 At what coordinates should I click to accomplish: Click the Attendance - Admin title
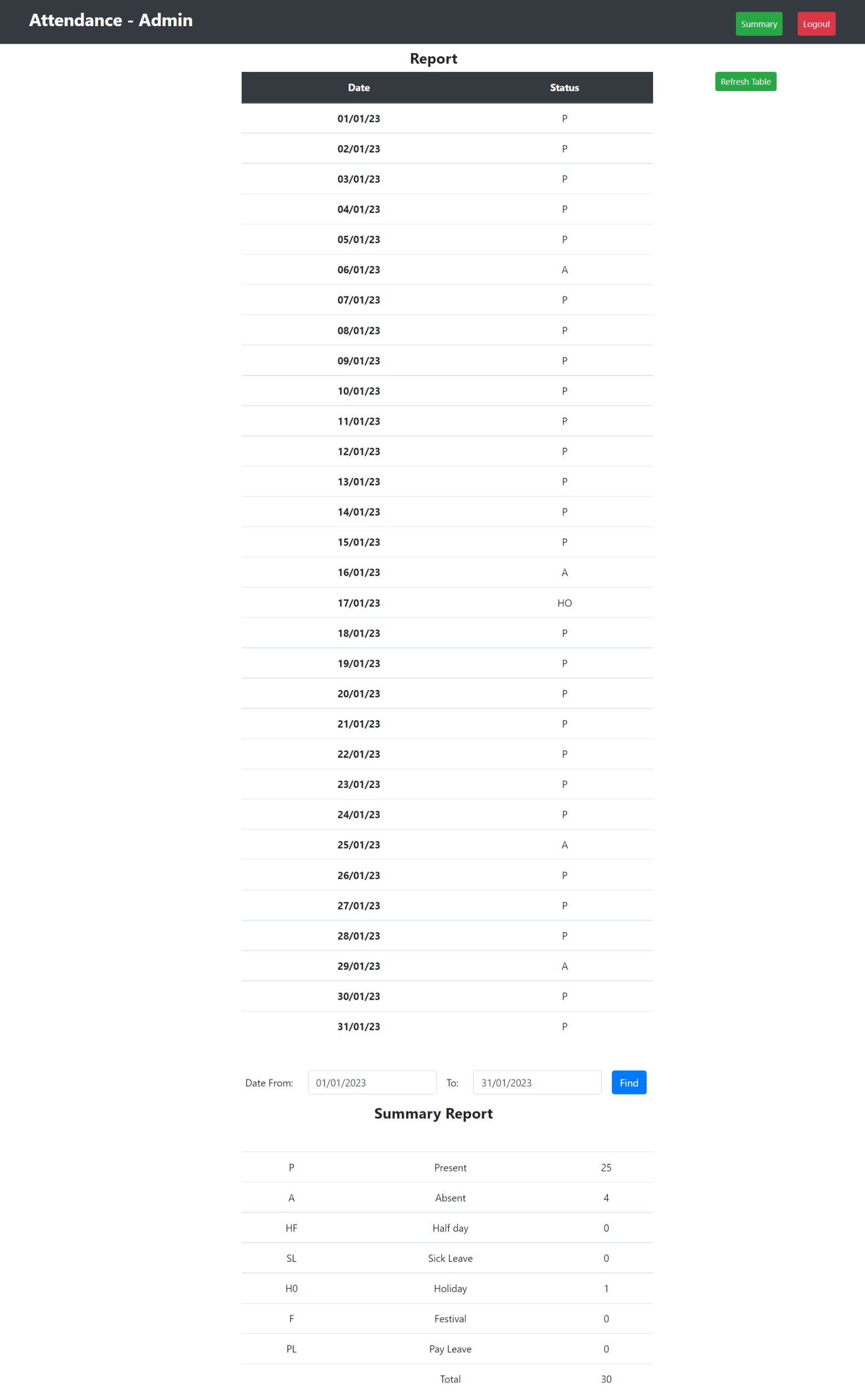point(111,21)
